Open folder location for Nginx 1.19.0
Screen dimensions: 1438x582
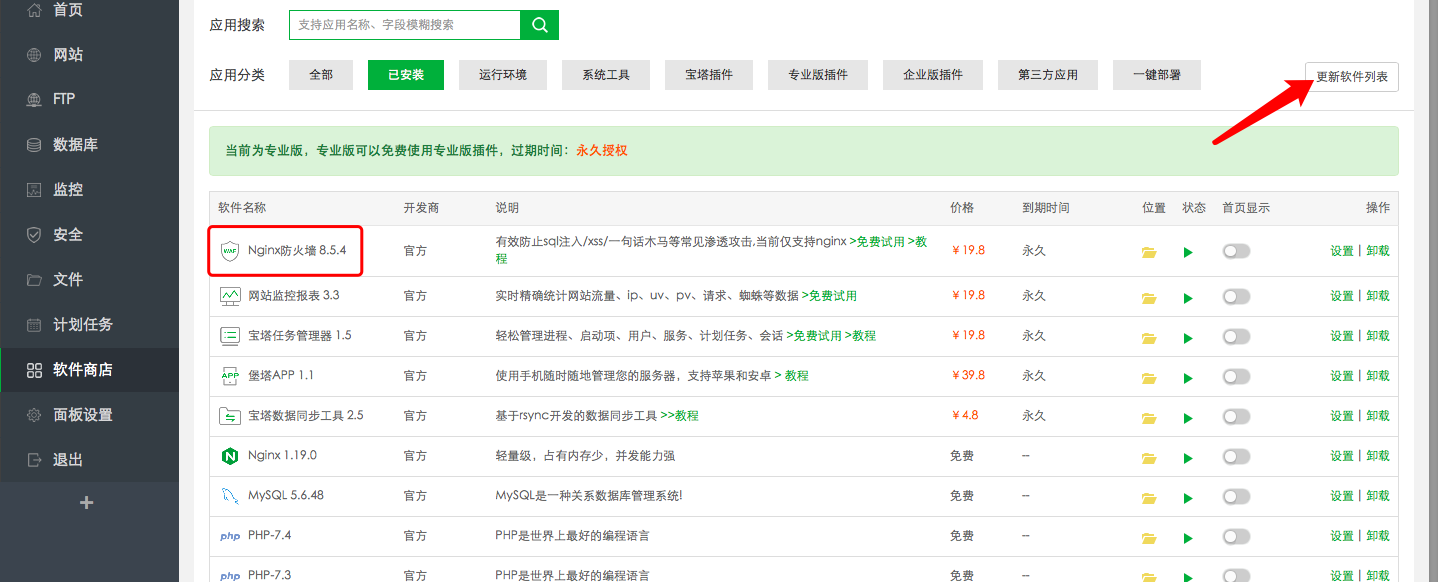click(1148, 457)
